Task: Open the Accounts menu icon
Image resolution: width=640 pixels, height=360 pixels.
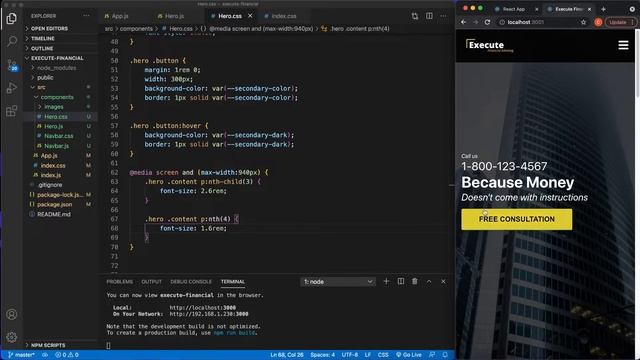Action: tap(11, 314)
